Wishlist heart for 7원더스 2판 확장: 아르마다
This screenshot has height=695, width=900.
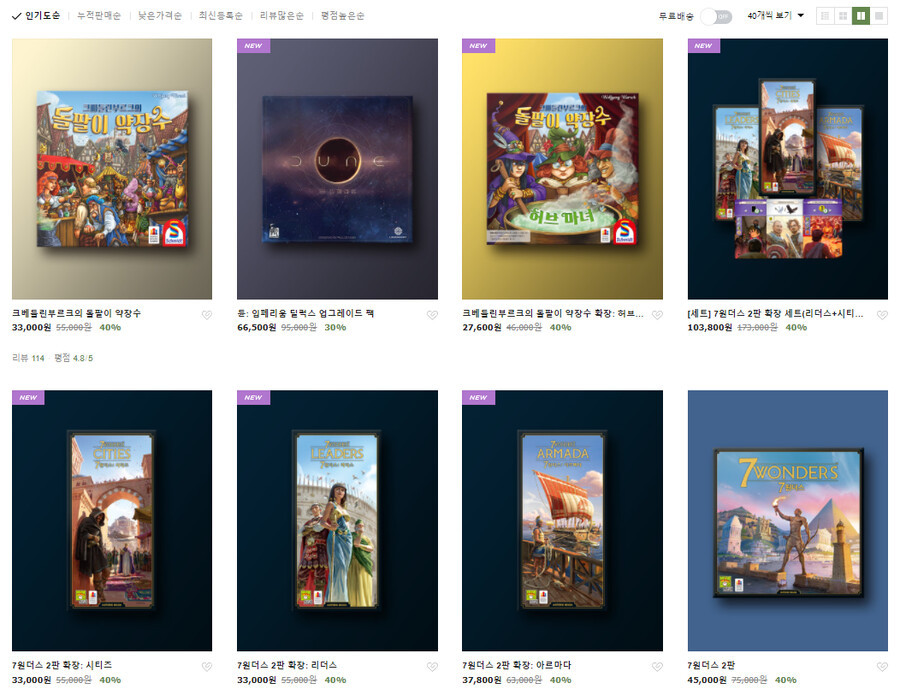(657, 666)
